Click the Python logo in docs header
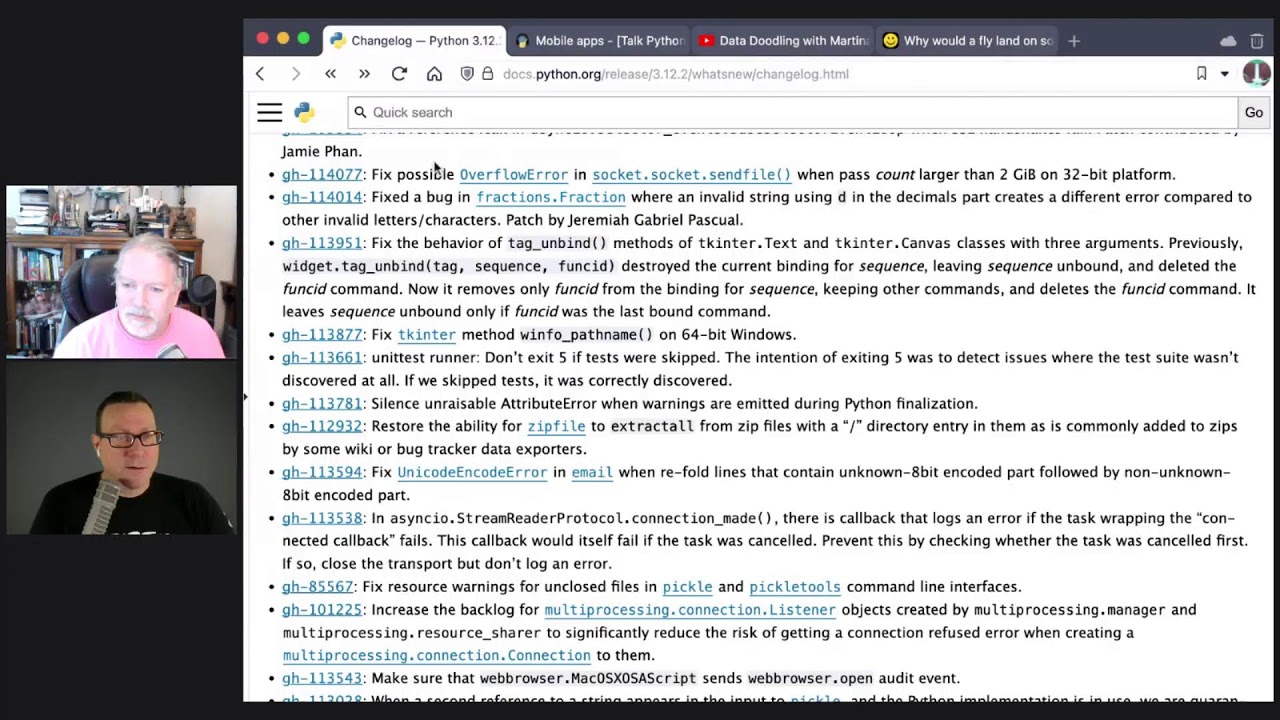This screenshot has height=720, width=1280. 304,112
